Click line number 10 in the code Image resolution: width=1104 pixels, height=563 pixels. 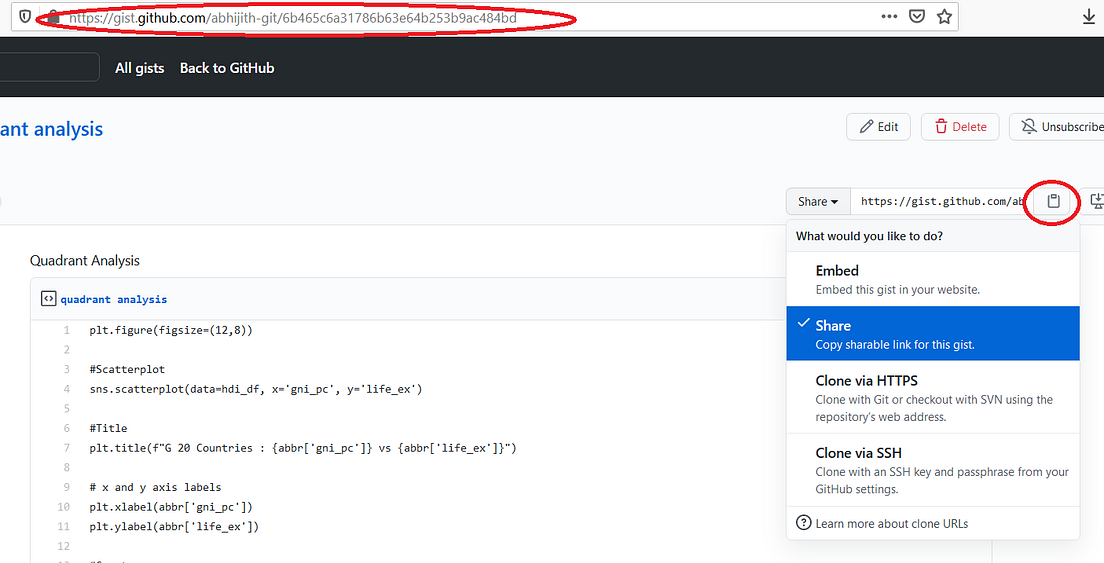click(x=64, y=507)
